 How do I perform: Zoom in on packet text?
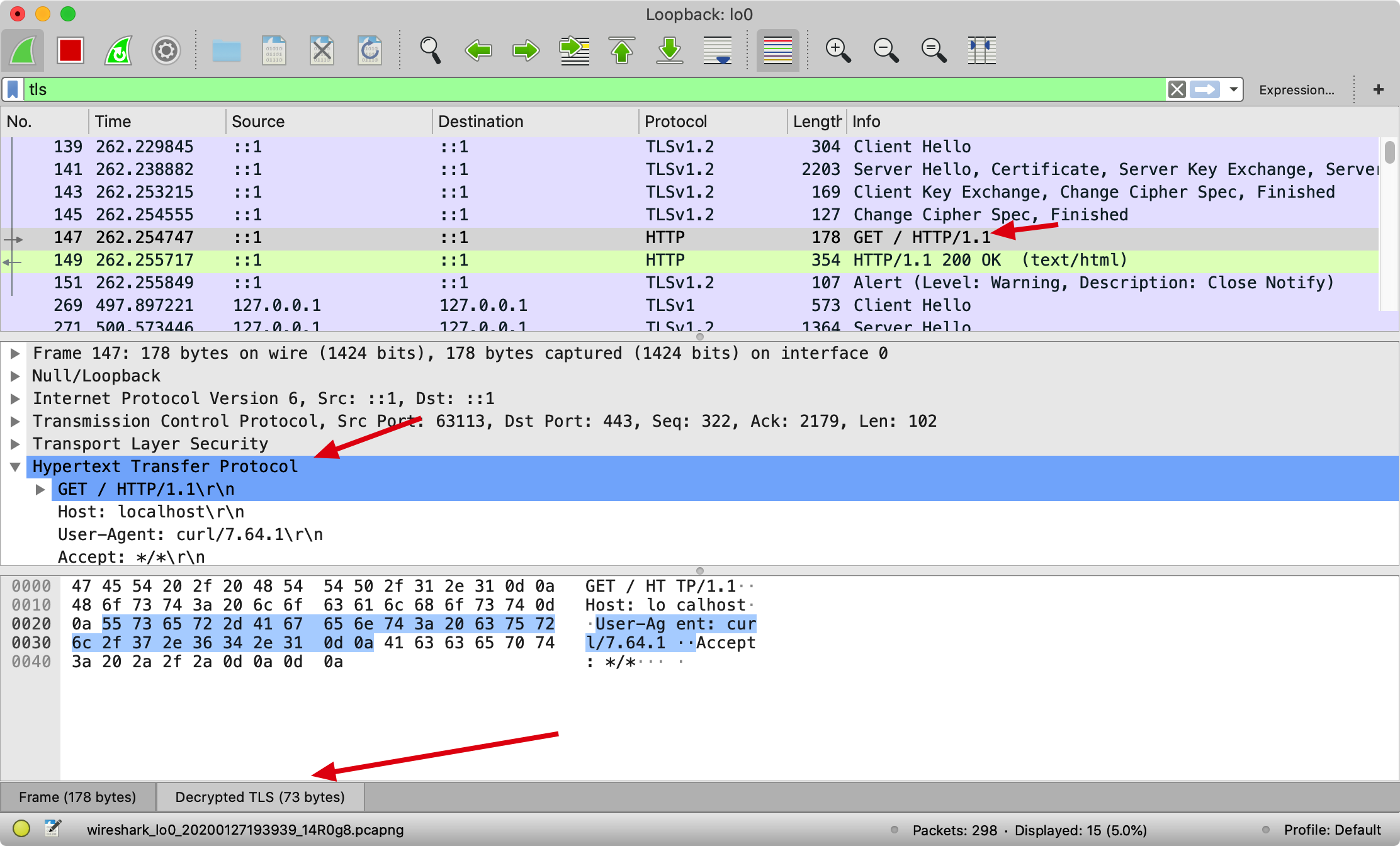838,50
